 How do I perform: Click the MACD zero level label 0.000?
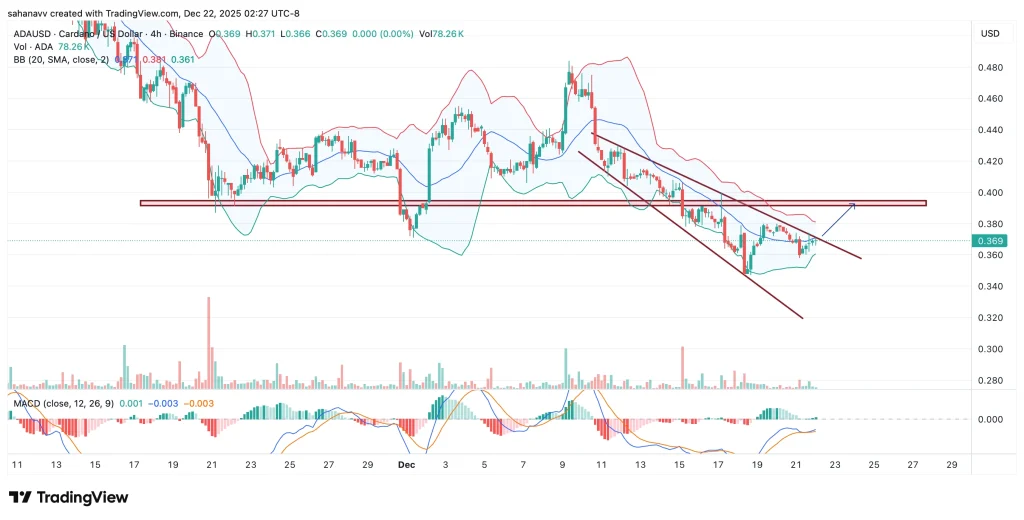(990, 419)
